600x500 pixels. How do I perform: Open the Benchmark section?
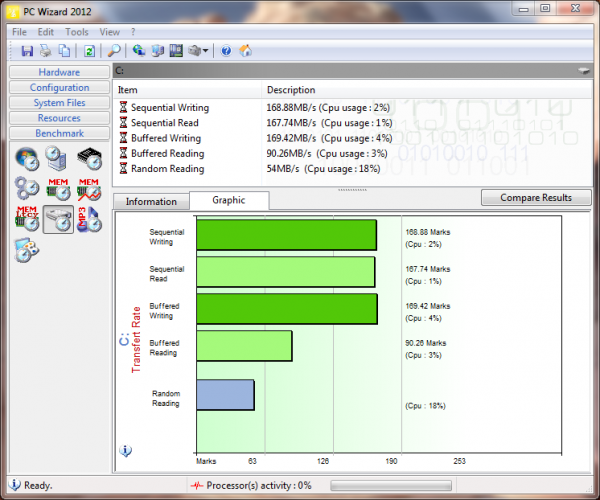(x=59, y=133)
